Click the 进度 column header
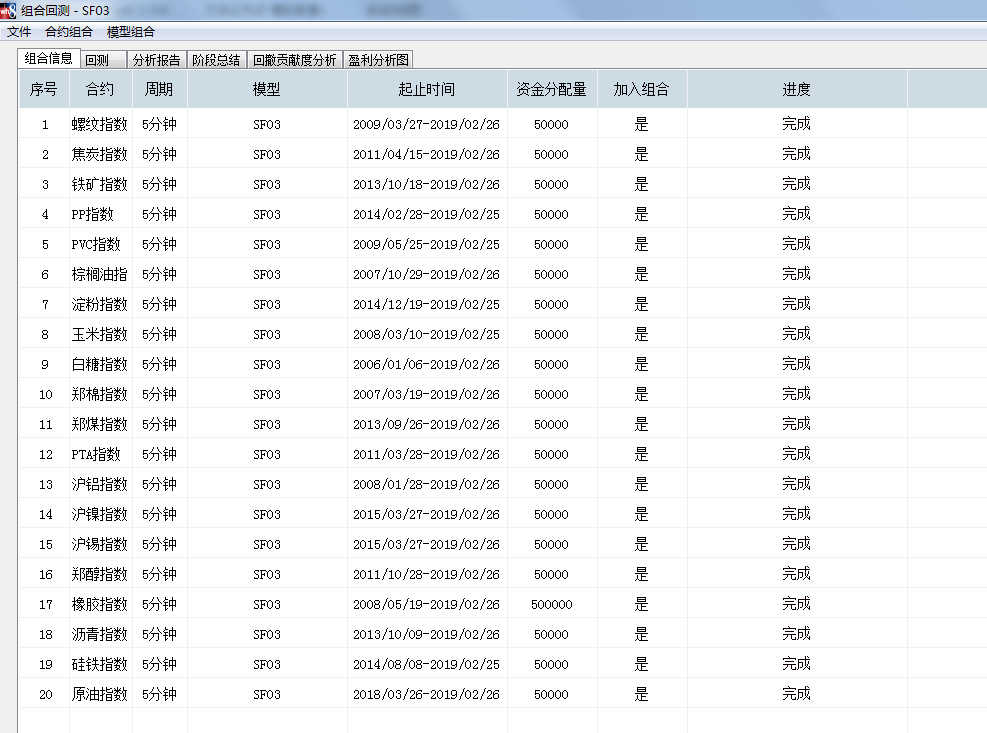 click(796, 88)
